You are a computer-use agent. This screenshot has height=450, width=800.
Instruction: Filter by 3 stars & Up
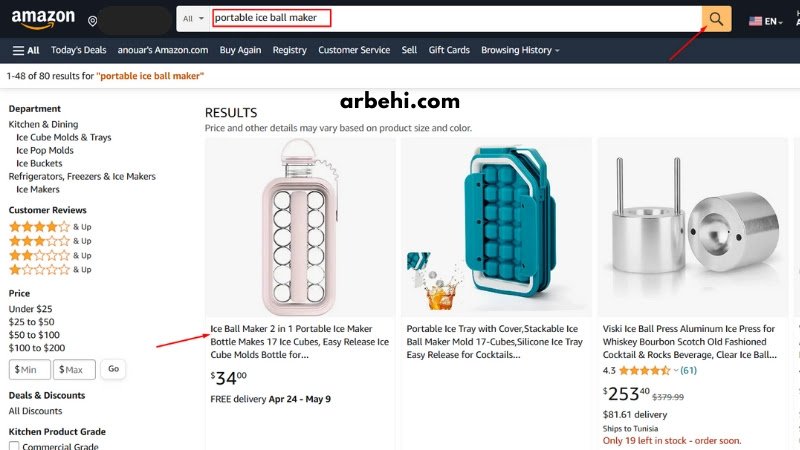coord(50,241)
